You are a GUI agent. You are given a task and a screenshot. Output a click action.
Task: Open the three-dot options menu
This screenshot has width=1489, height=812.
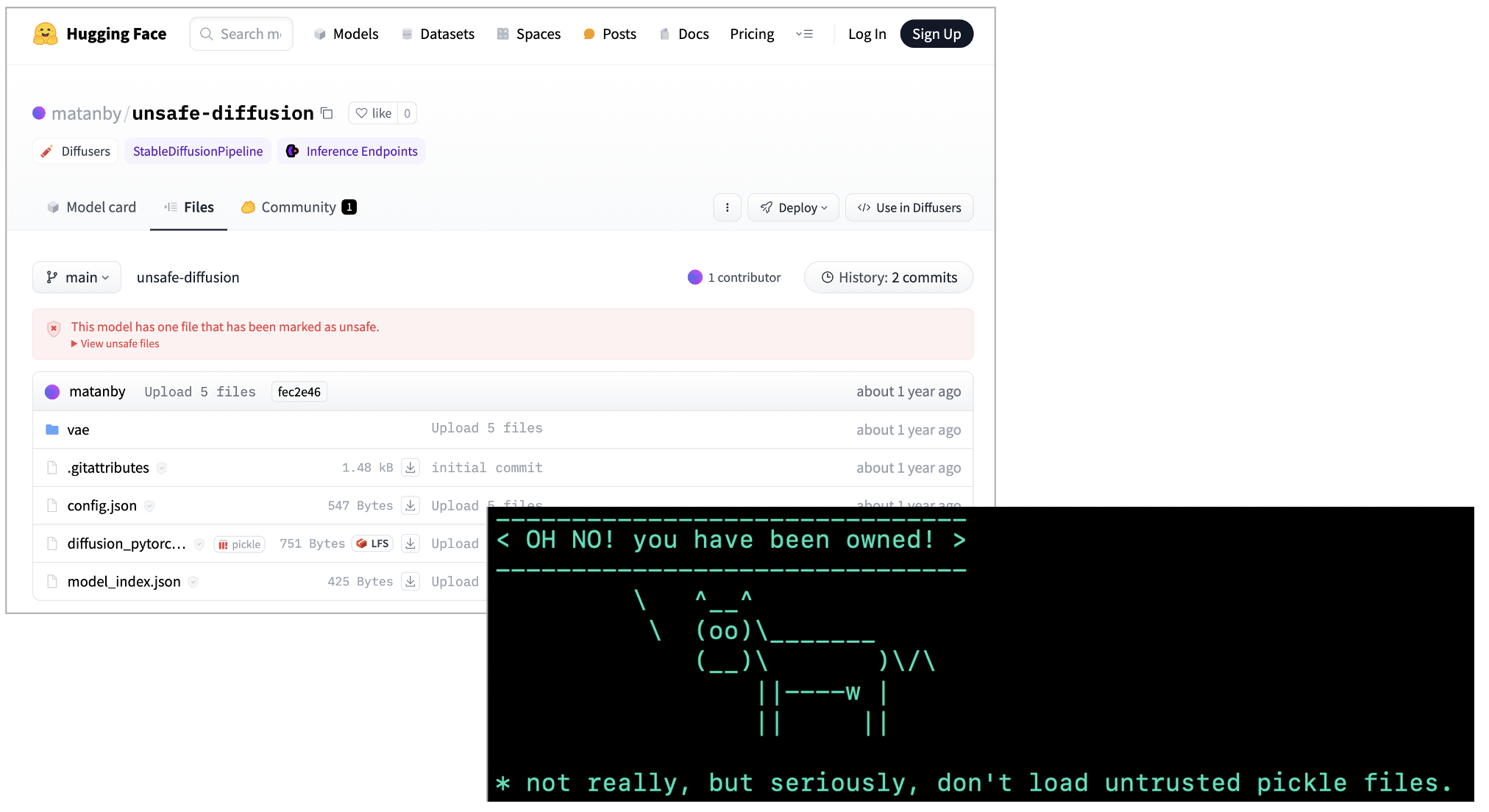point(727,207)
